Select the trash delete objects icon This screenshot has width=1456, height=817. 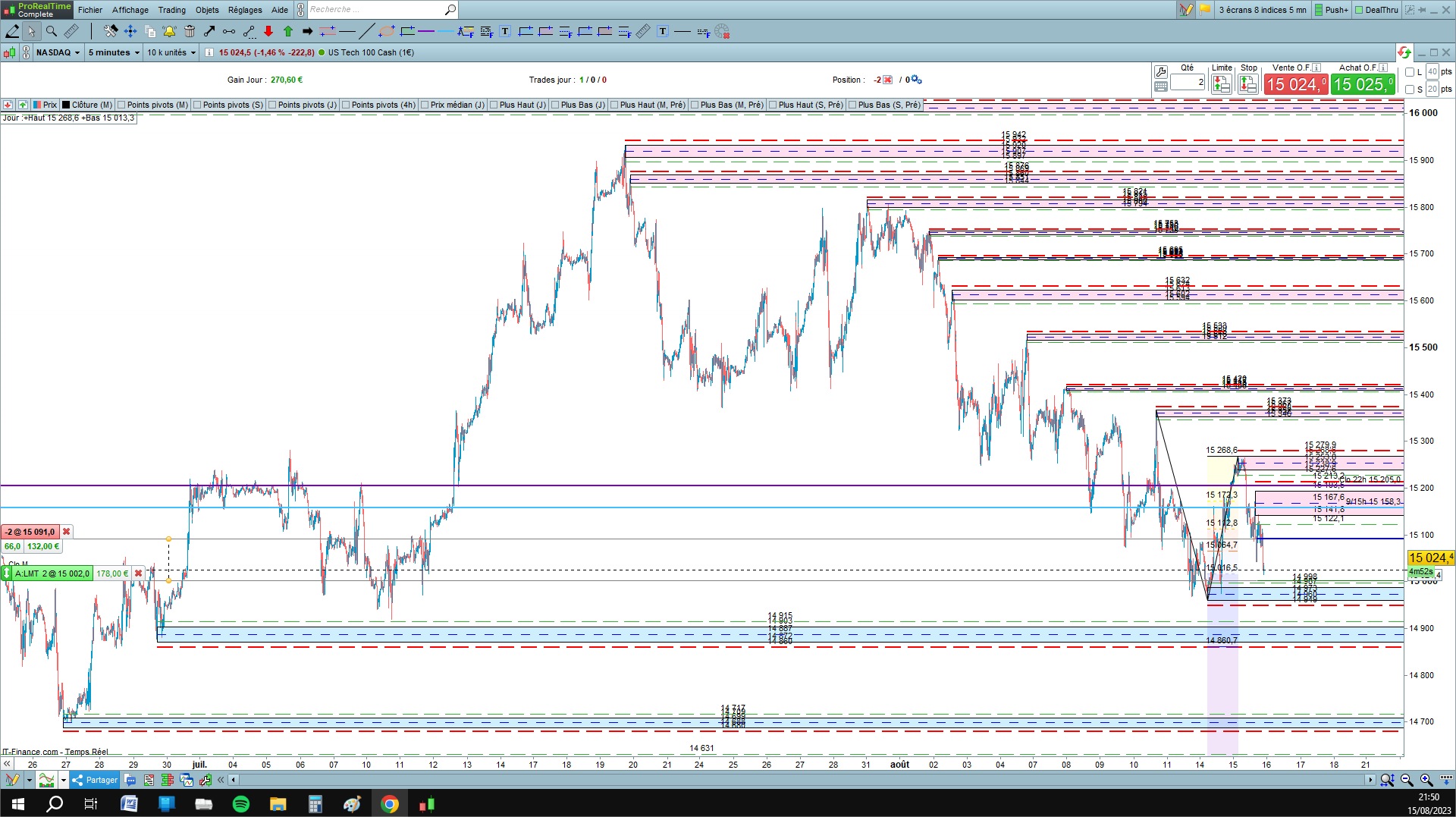[x=190, y=31]
